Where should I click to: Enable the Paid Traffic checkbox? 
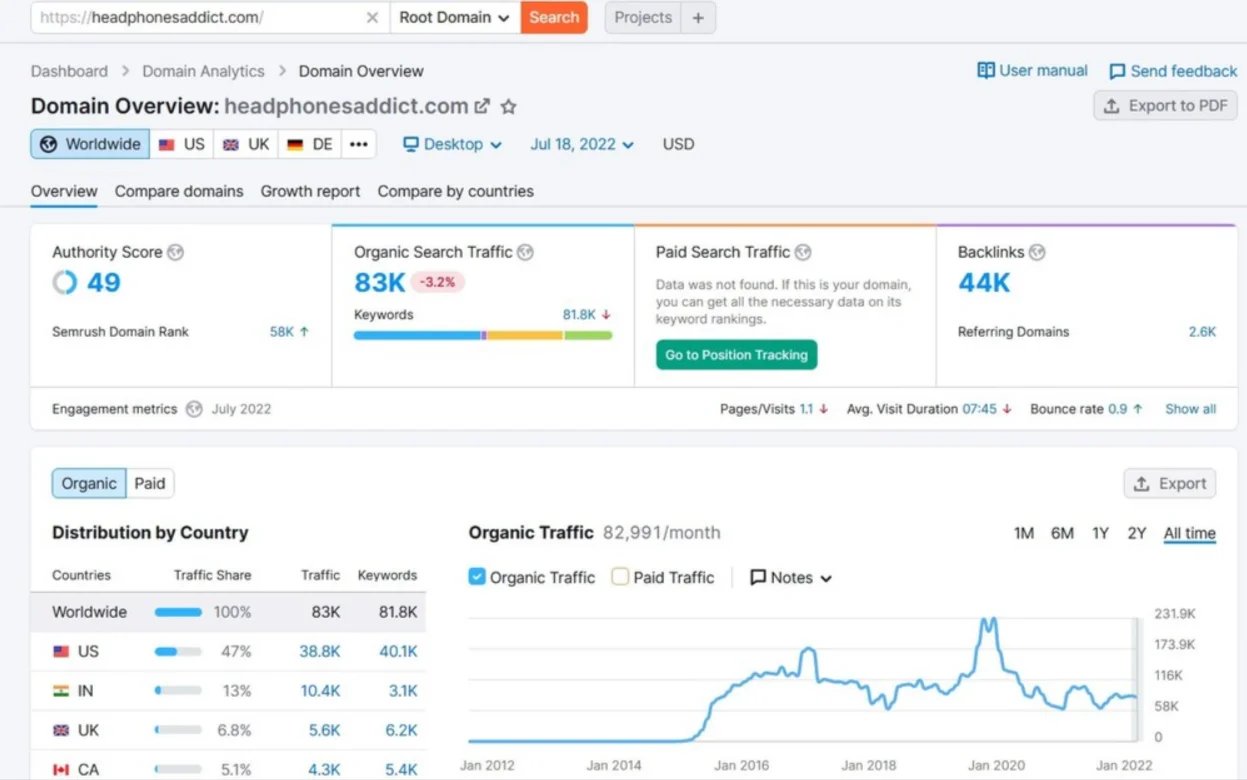tap(620, 577)
